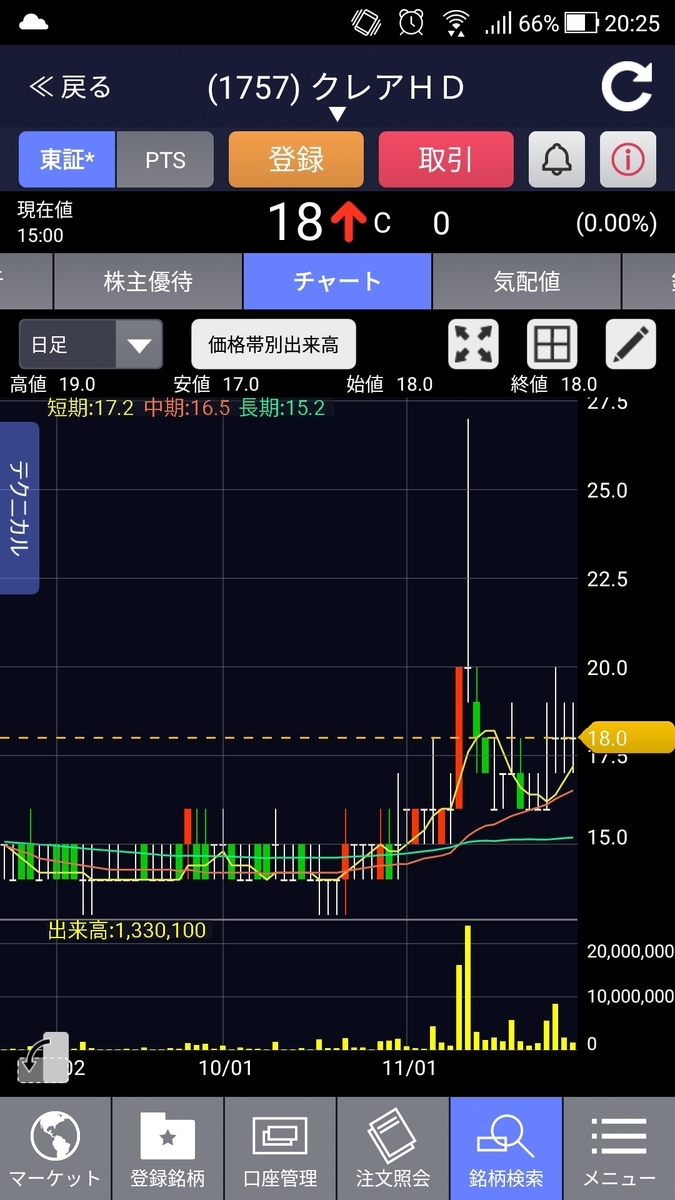Tap the signal strength status icon
Image resolution: width=675 pixels, height=1200 pixels.
point(498,22)
